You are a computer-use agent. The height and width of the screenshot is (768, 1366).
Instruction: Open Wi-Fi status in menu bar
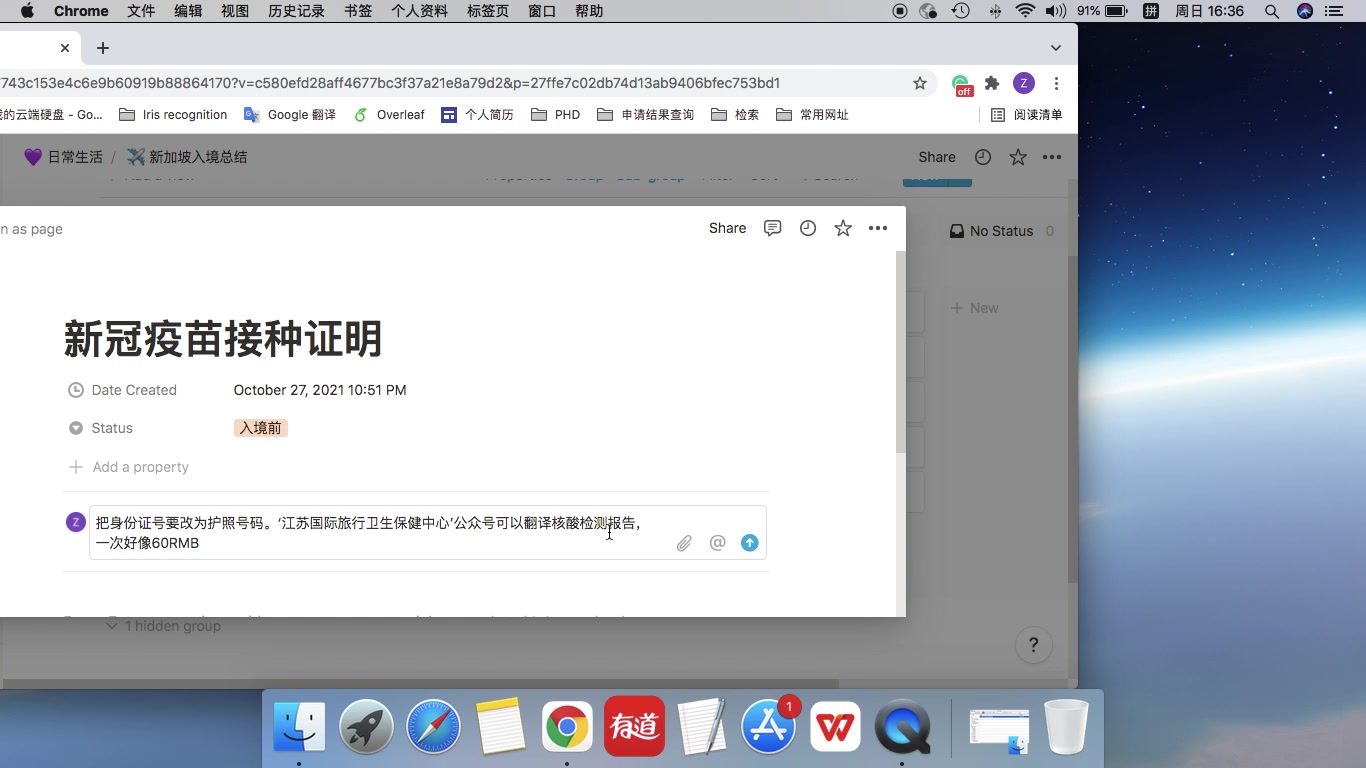coord(1025,11)
